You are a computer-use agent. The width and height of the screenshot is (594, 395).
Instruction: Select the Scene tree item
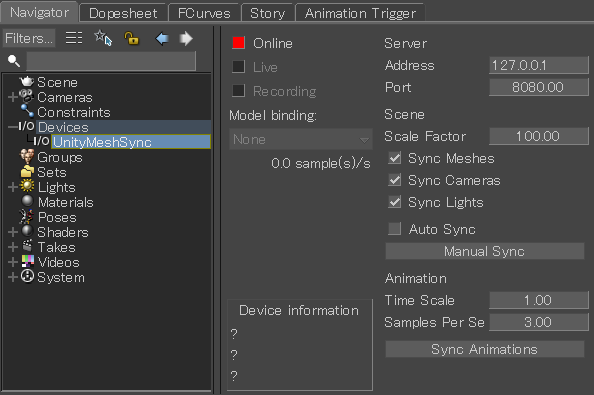coord(57,82)
